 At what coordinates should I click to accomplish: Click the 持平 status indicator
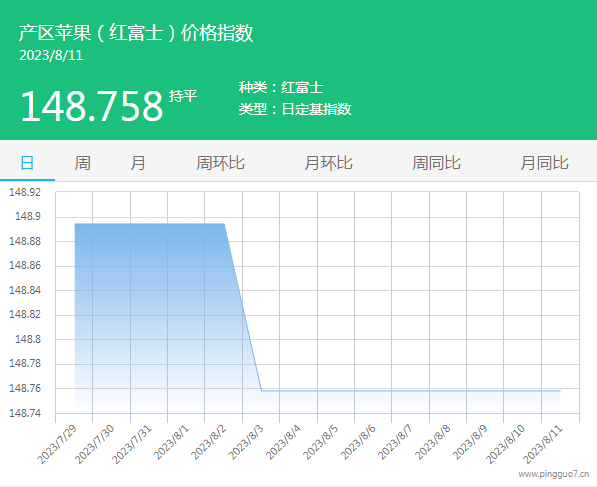(x=183, y=96)
